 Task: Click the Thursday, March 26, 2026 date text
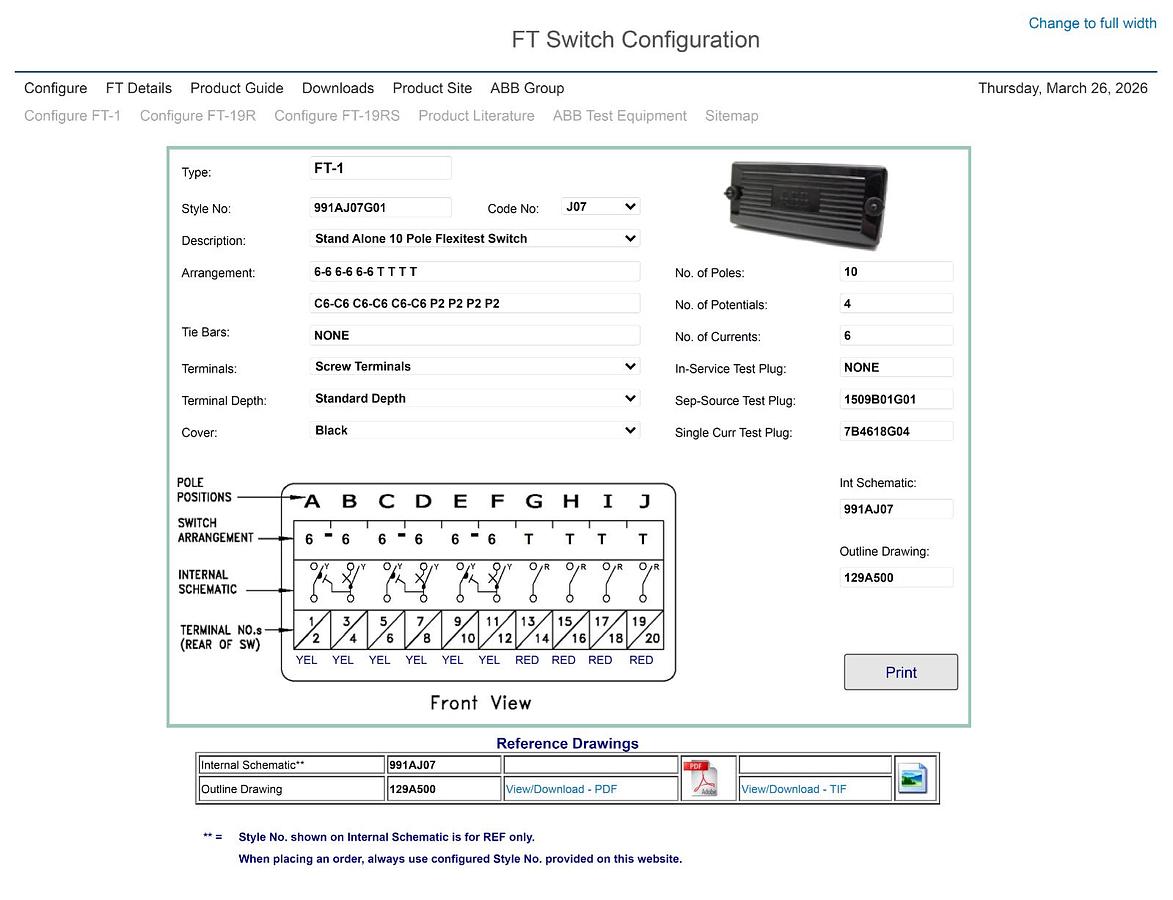(1062, 88)
